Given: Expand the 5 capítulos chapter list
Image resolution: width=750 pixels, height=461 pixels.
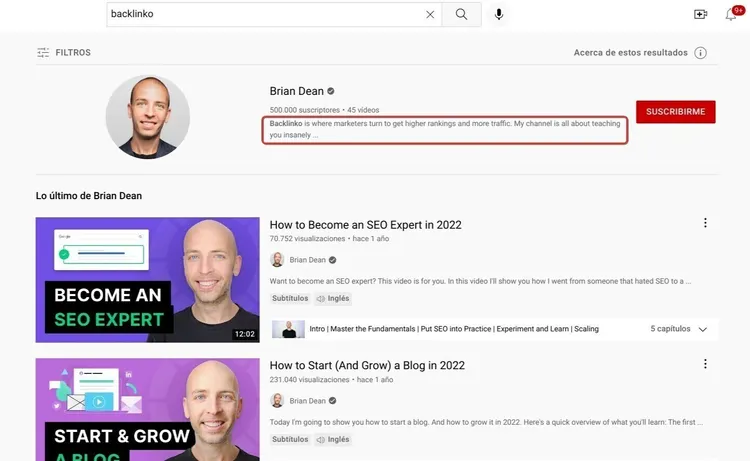Looking at the screenshot, I should click(x=679, y=329).
